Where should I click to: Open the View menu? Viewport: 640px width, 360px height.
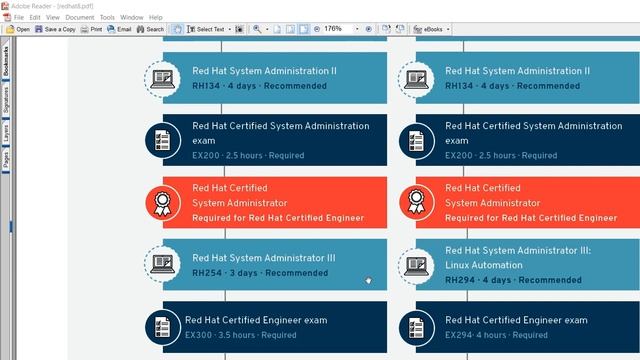pos(53,18)
